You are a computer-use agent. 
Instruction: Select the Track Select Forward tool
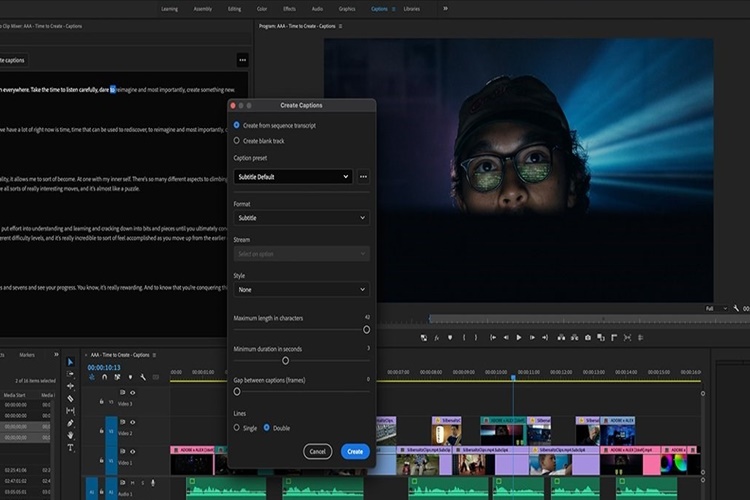(70, 374)
